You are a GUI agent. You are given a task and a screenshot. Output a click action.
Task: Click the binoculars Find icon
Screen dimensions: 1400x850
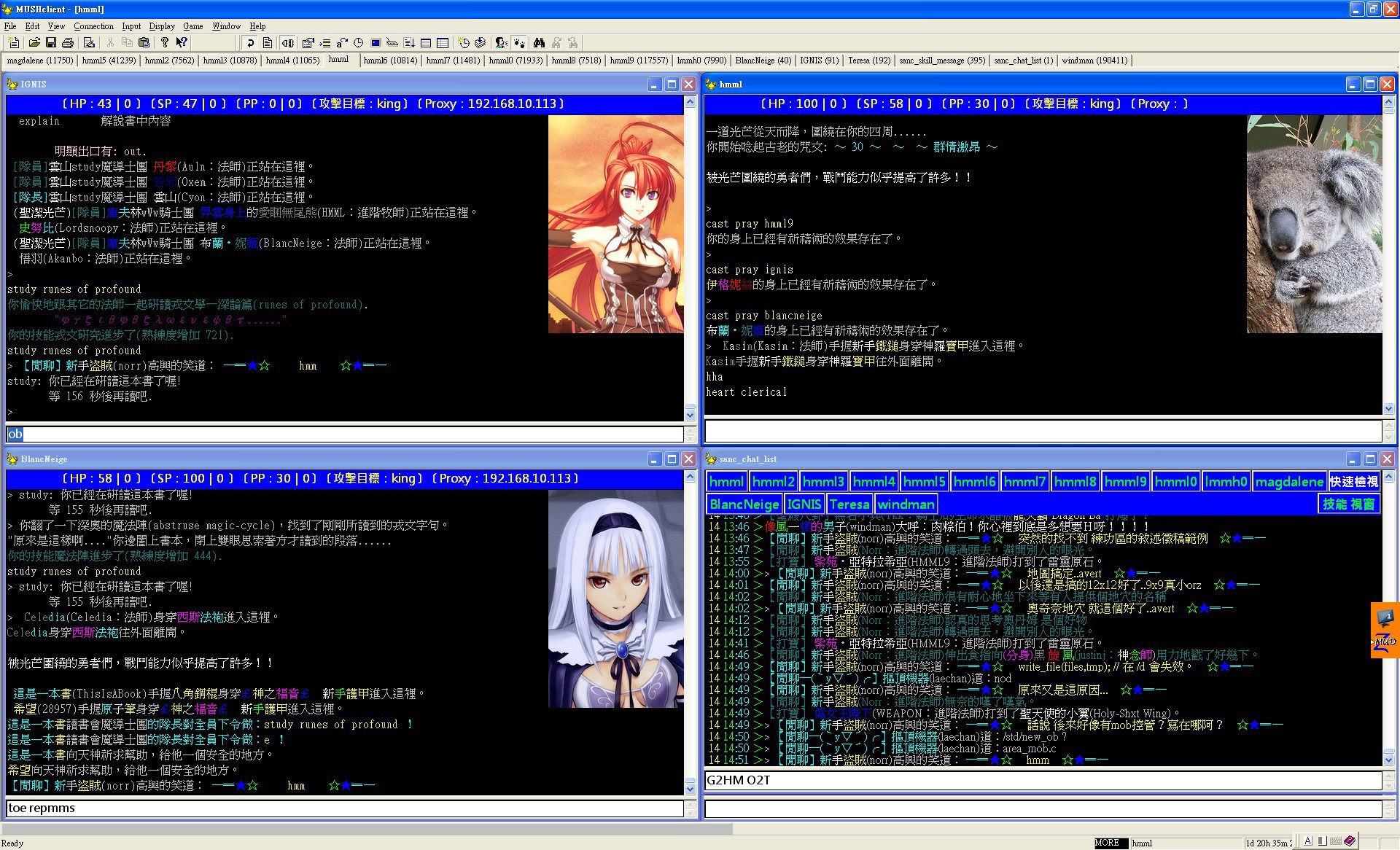coord(539,43)
